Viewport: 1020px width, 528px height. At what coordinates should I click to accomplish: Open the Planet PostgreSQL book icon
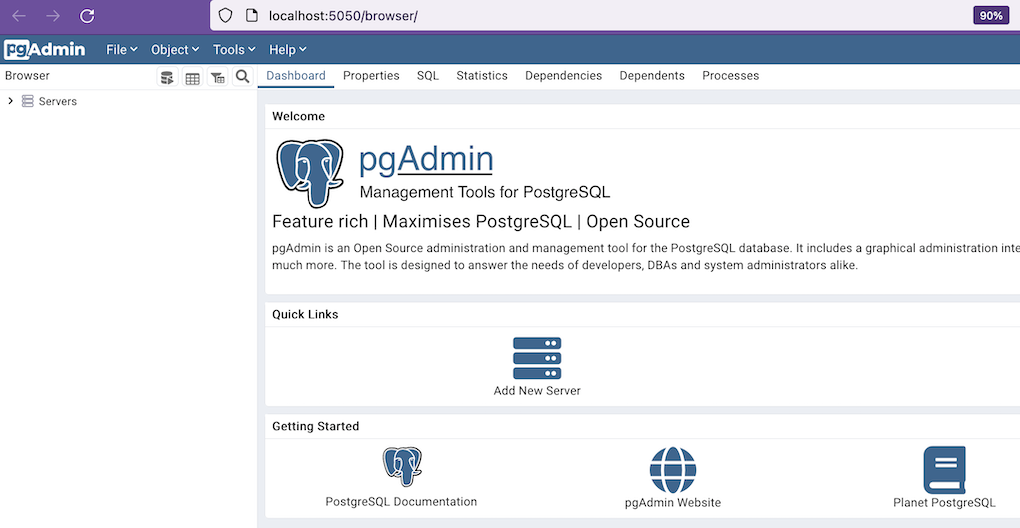coord(944,469)
